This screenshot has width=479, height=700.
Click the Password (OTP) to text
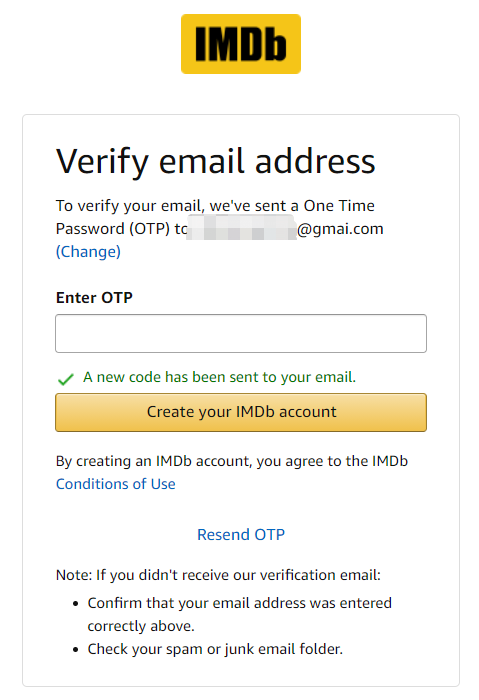(121, 229)
